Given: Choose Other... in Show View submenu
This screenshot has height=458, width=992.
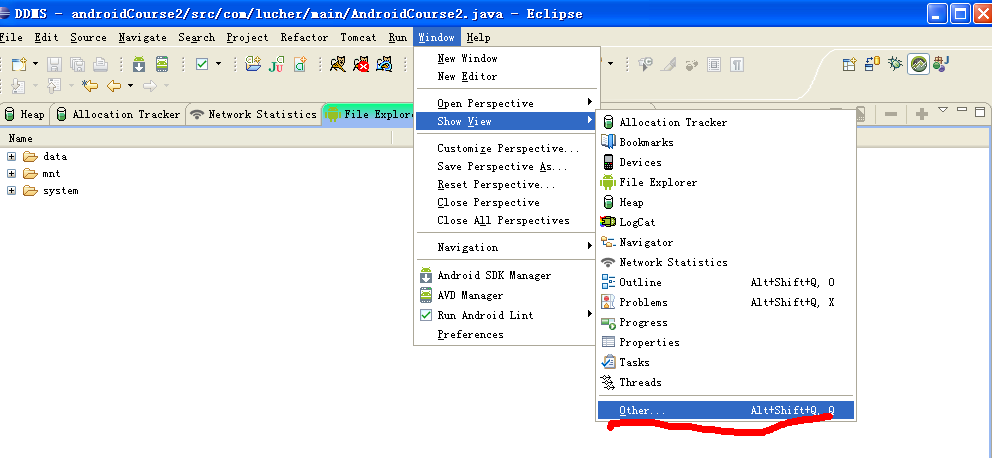Looking at the screenshot, I should point(726,411).
